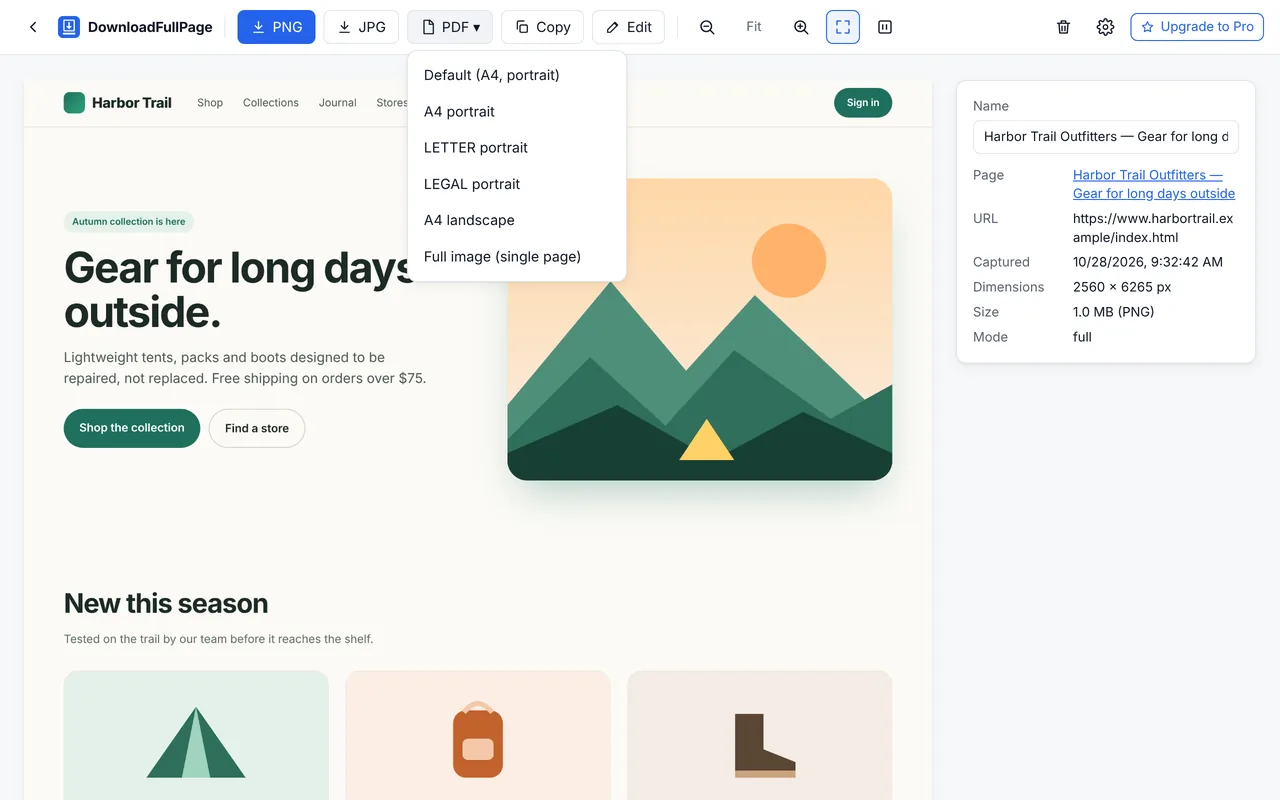Open the Harbor Trail Outfitters page link

coord(1154,184)
